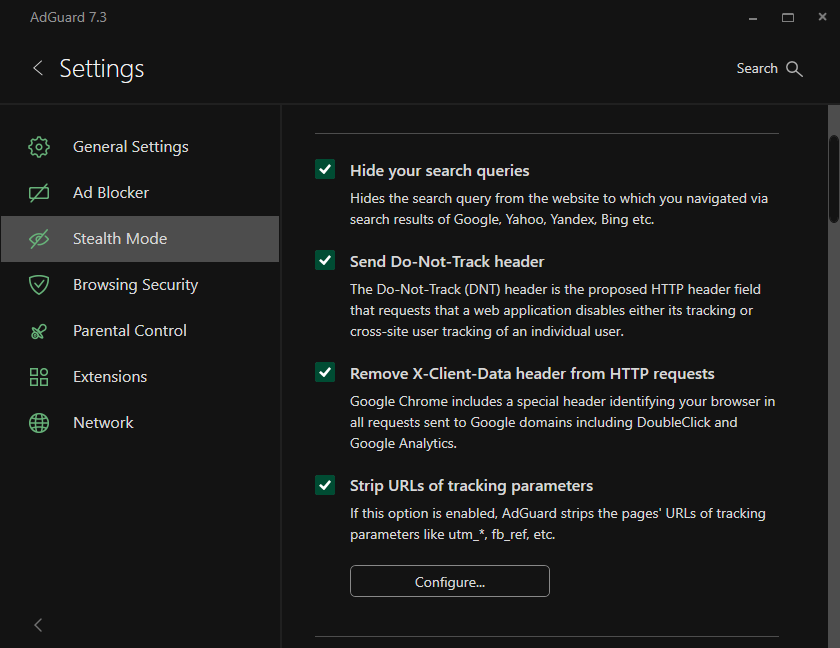Click the Network globe icon

point(39,423)
